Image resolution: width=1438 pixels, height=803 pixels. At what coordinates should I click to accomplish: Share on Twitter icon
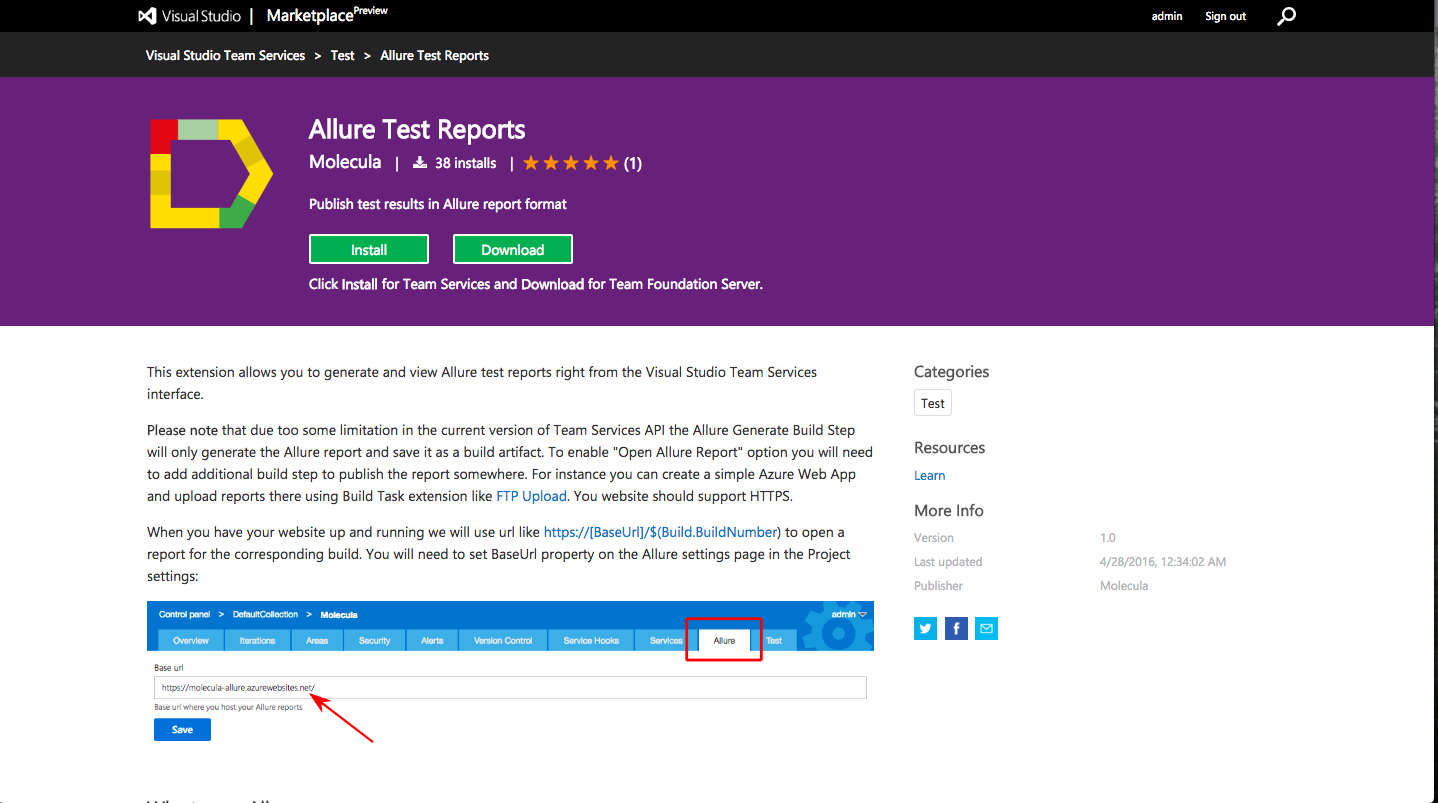point(925,628)
